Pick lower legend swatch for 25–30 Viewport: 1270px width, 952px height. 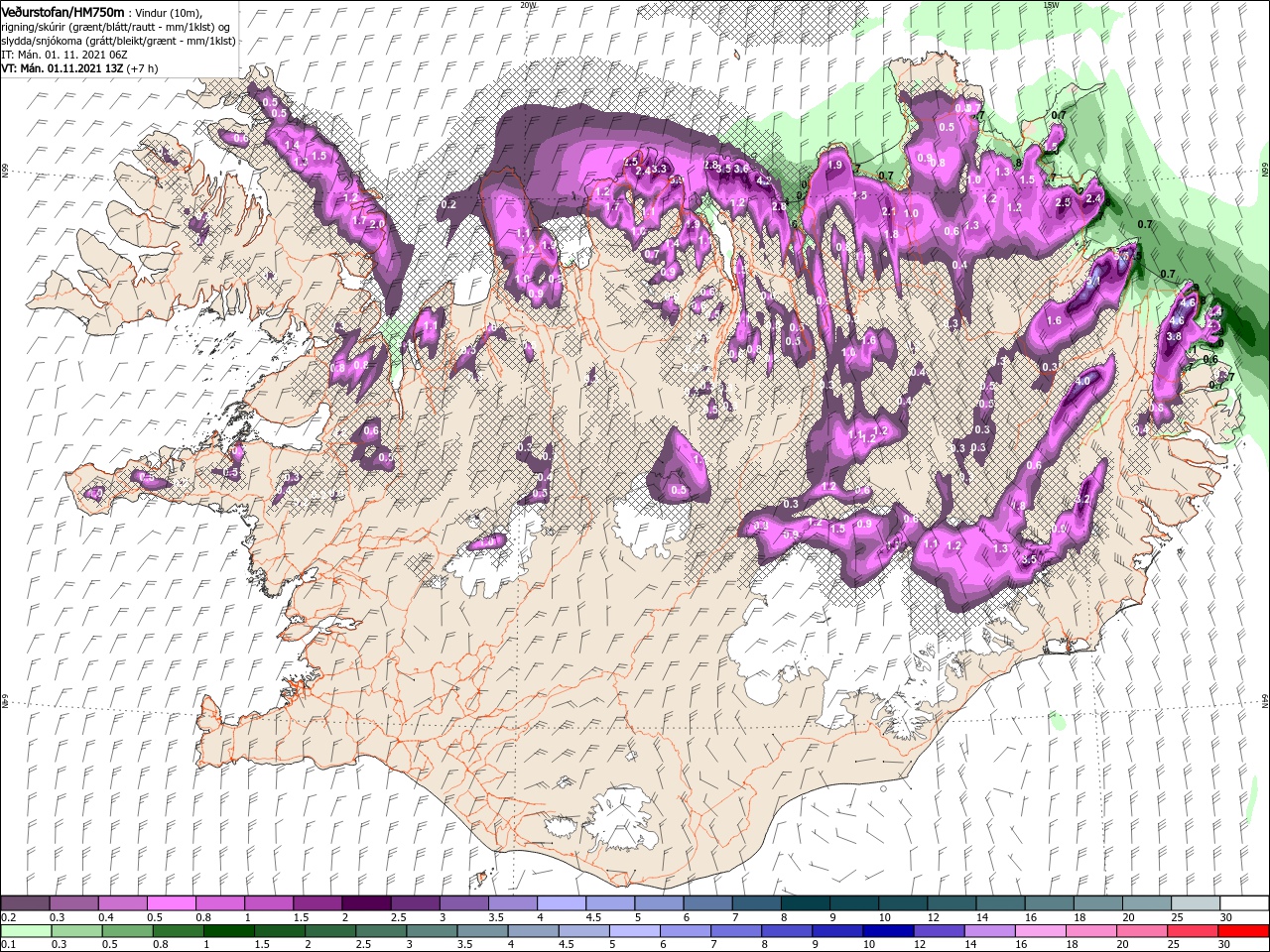tap(1192, 931)
